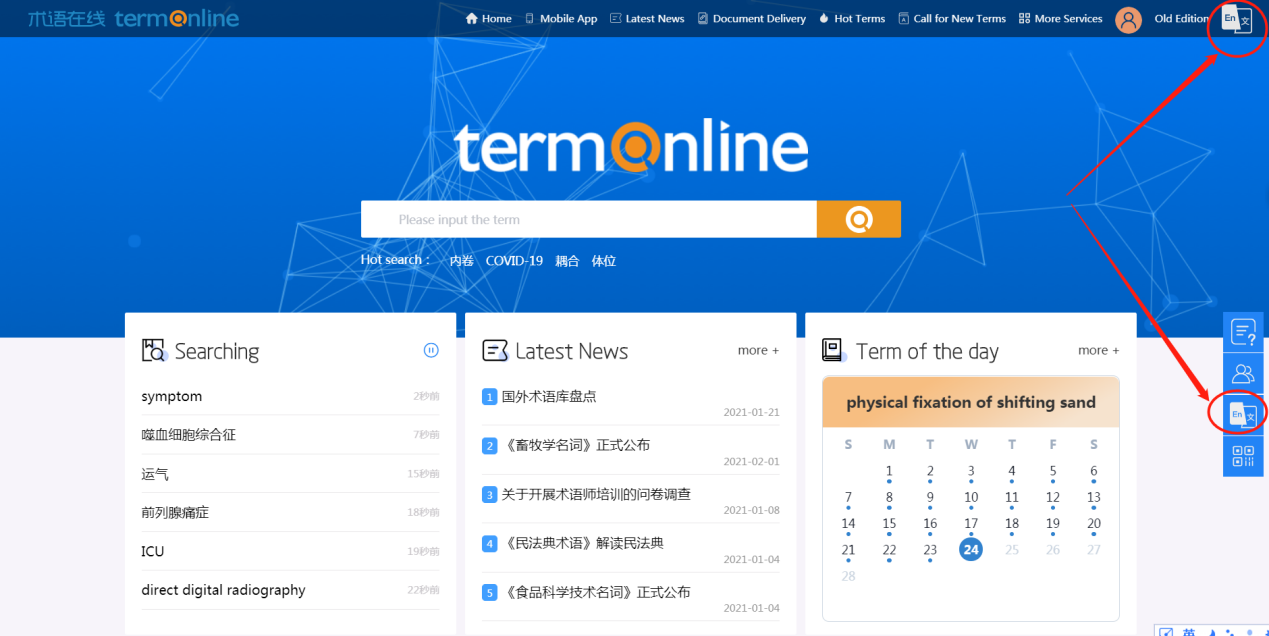
Task: Open 'direct digital radiography' search entry
Action: [x=223, y=590]
